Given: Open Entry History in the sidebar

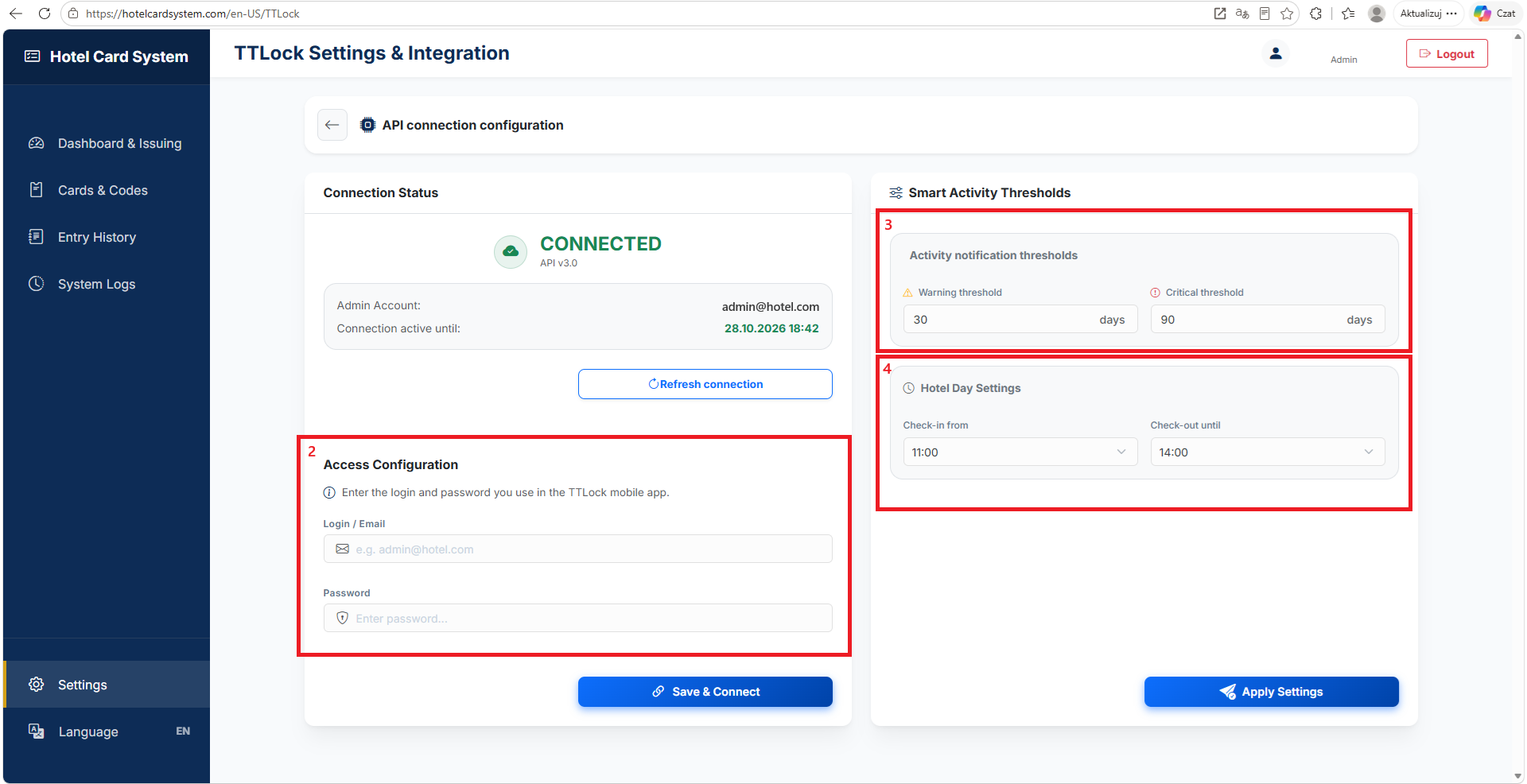Looking at the screenshot, I should 107,237.
